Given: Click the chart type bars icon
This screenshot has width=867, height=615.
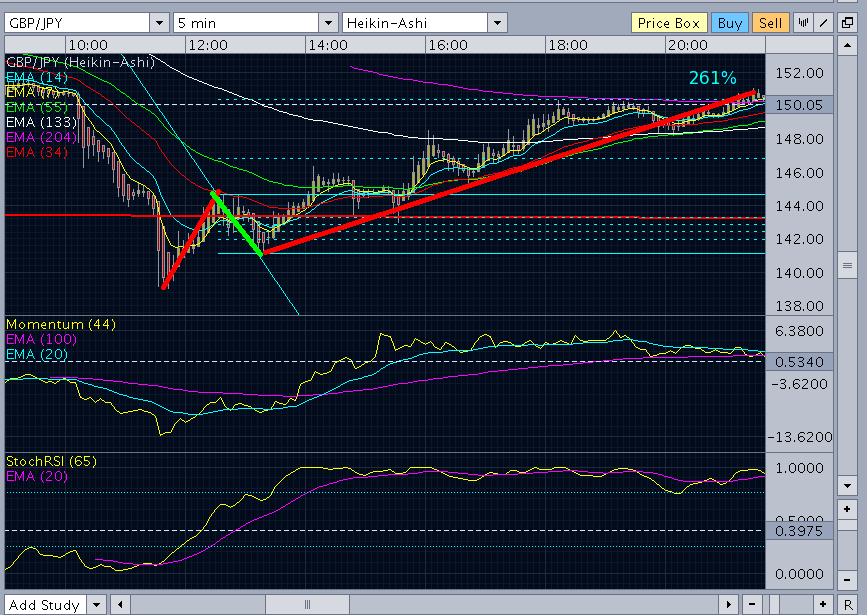Looking at the screenshot, I should point(803,23).
